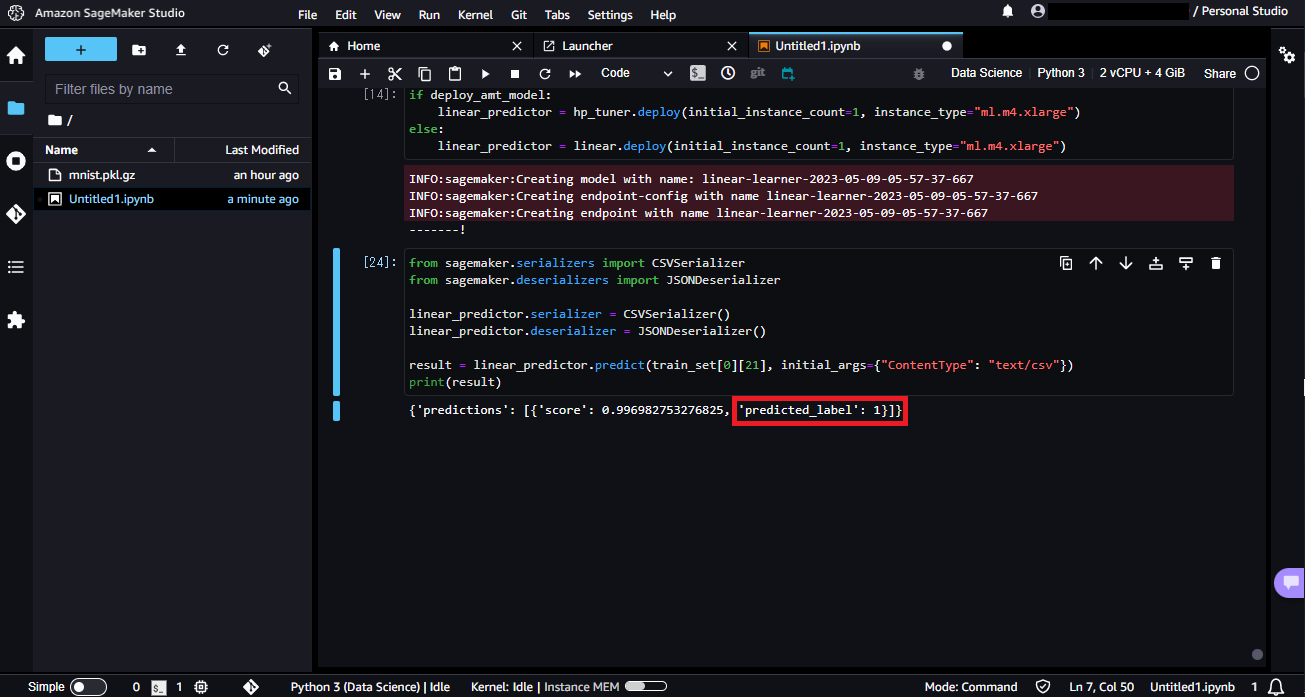Click Ln 7, Col 50 in status bar
The height and width of the screenshot is (697, 1305).
pyautogui.click(x=1101, y=687)
